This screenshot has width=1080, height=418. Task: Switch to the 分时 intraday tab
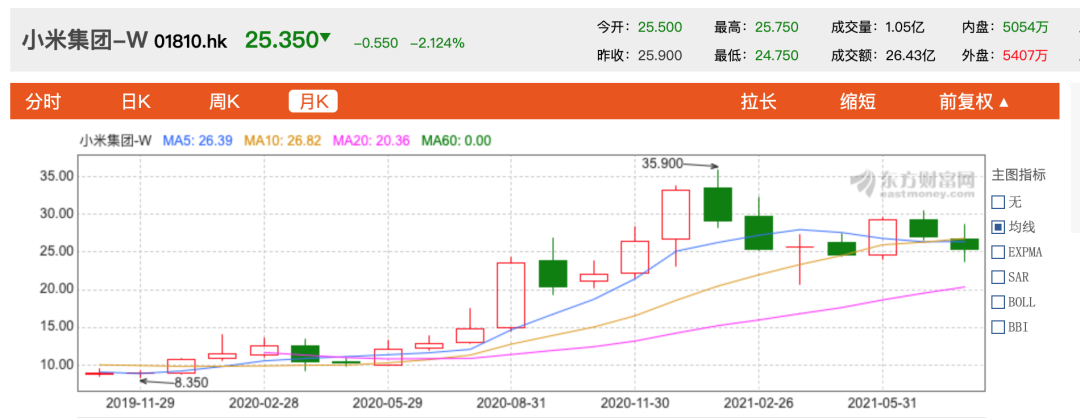coord(43,102)
